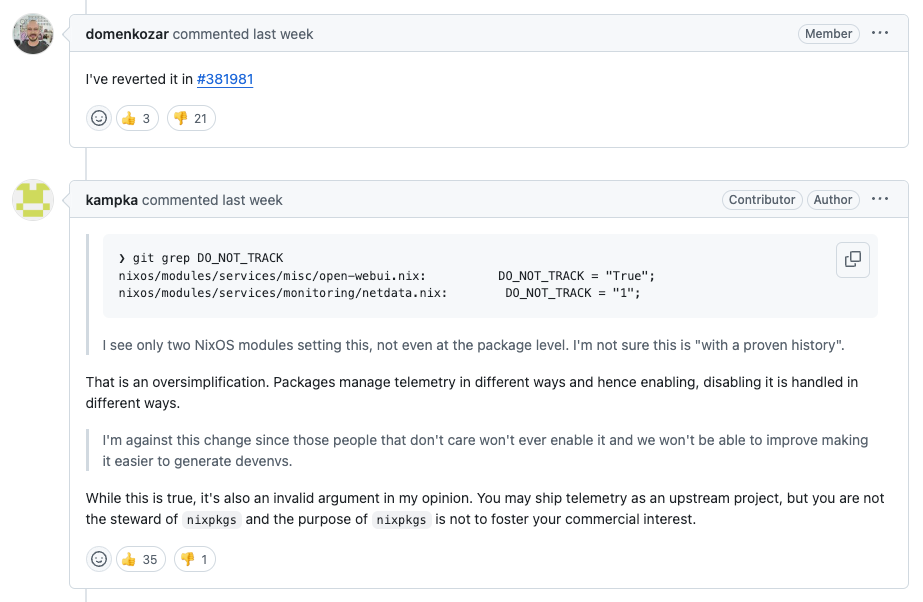The height and width of the screenshot is (602, 923).
Task: Toggle thumbs up reaction showing 35
Action: pos(141,559)
